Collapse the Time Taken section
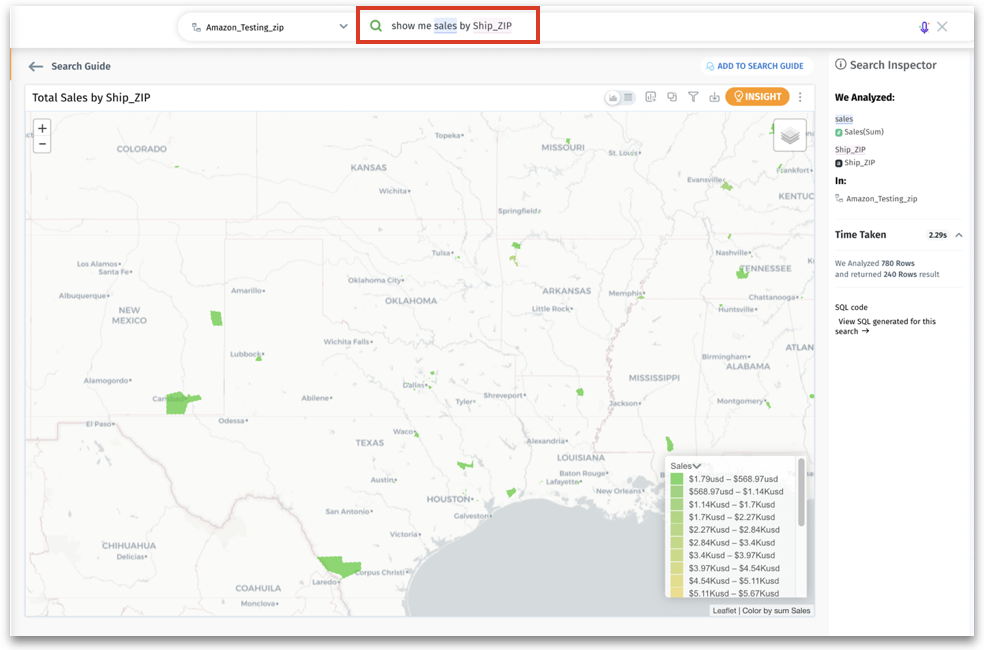 coord(958,235)
